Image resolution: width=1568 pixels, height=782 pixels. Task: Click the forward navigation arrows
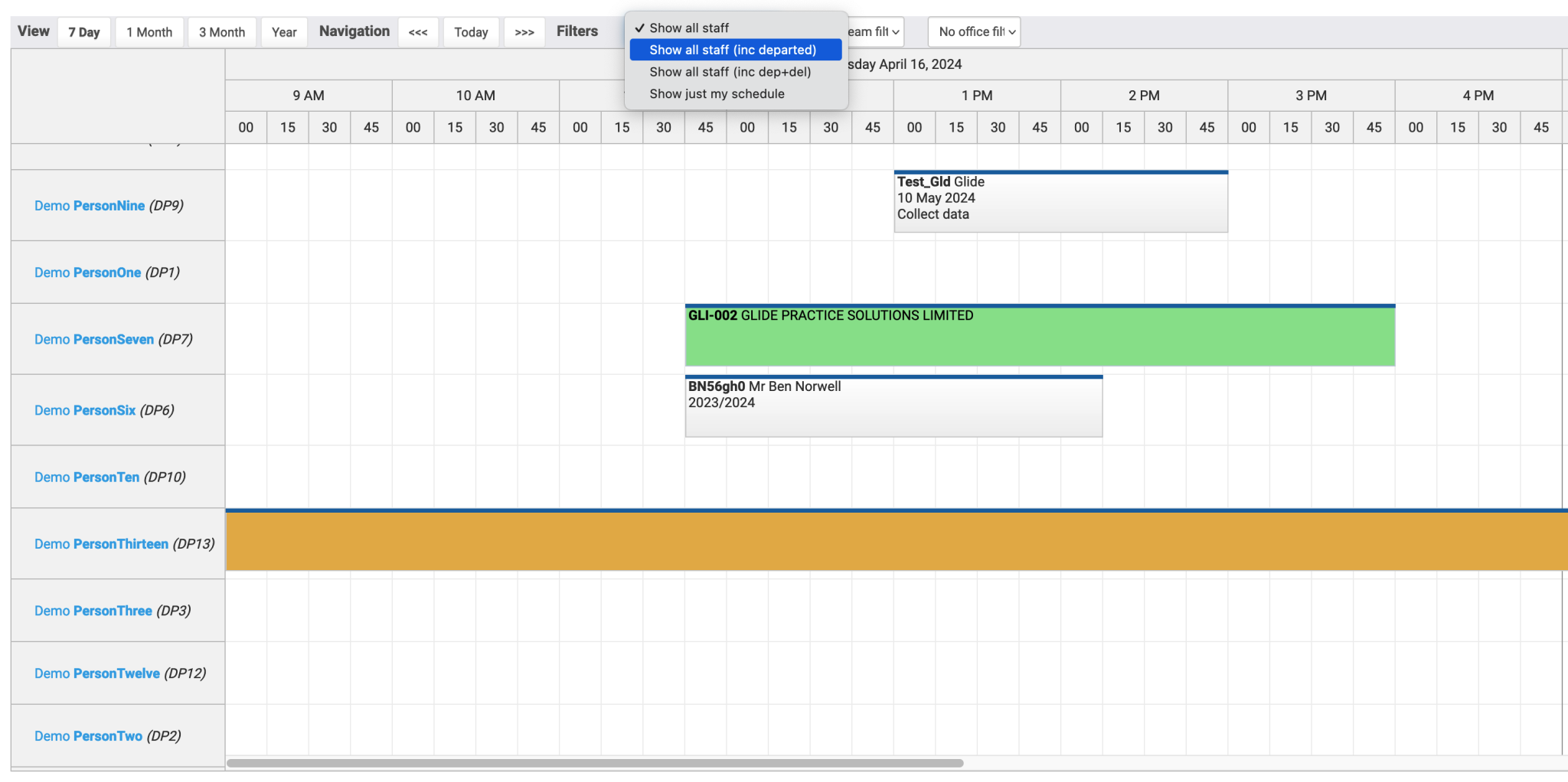tap(524, 32)
